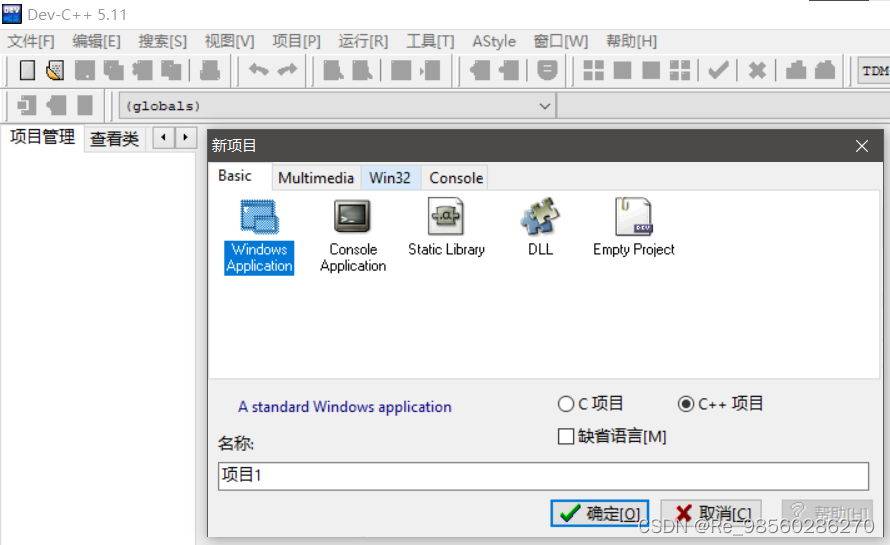Click the Dev-C++ application logo icon

point(11,14)
